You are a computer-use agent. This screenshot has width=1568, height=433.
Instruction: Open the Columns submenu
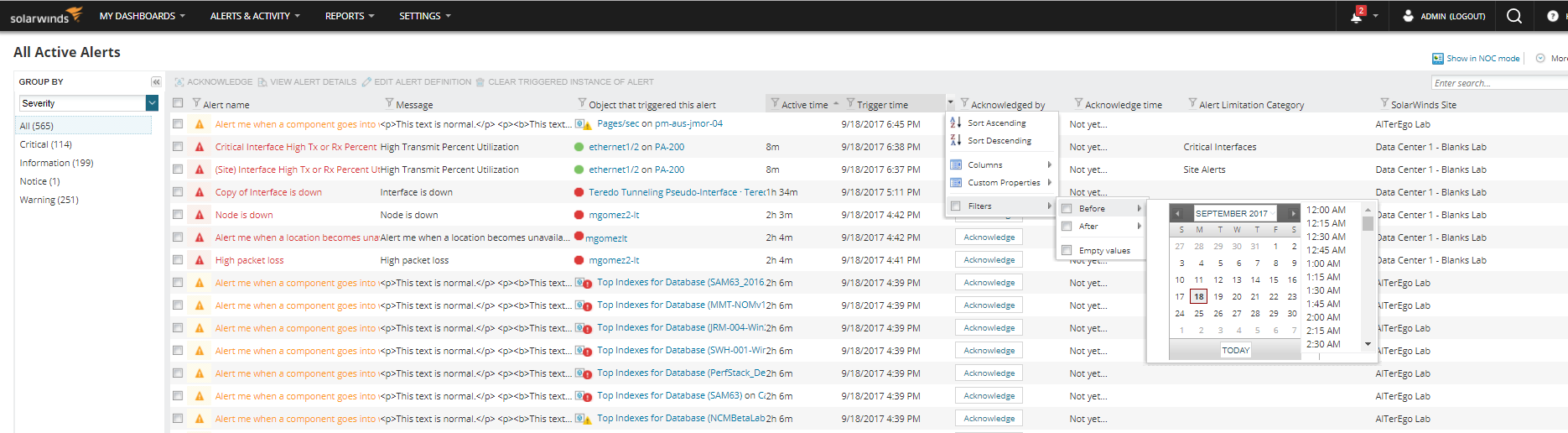tap(1001, 164)
